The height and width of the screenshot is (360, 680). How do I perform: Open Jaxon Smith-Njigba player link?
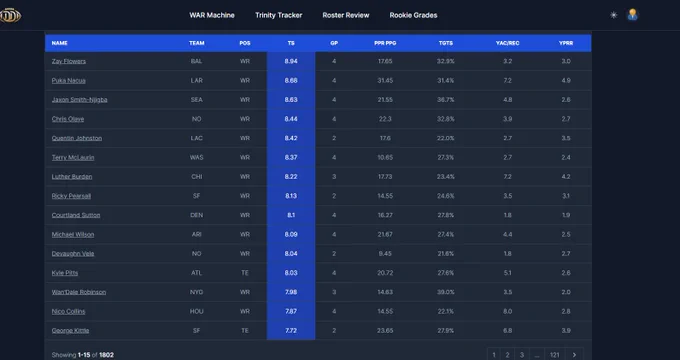(79, 100)
